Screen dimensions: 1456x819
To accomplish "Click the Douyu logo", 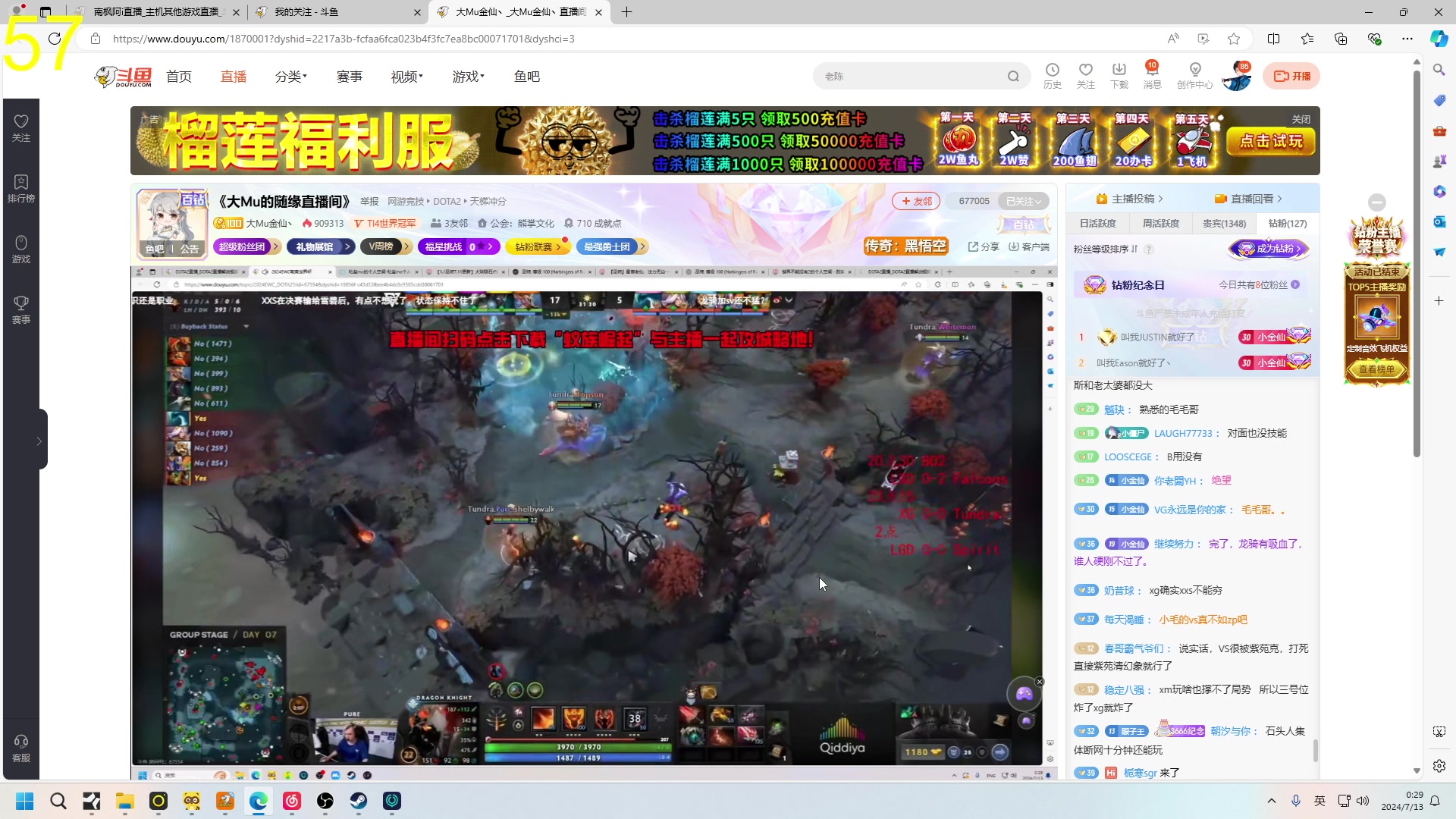I will coord(124,77).
